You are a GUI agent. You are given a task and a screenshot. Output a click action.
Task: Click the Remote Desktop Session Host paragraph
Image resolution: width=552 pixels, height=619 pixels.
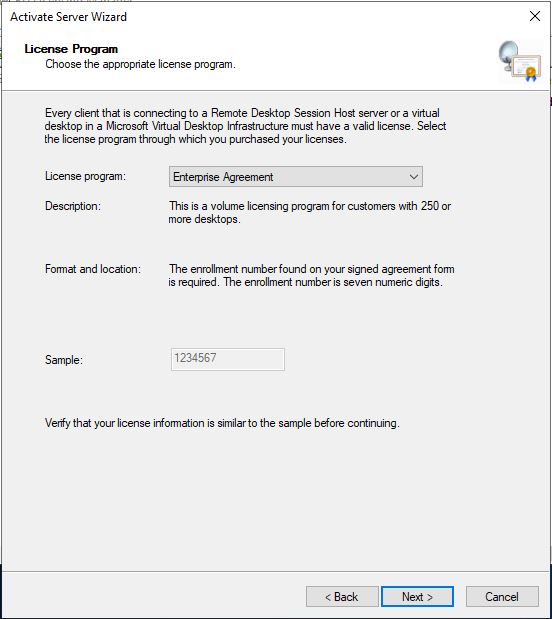coord(245,126)
